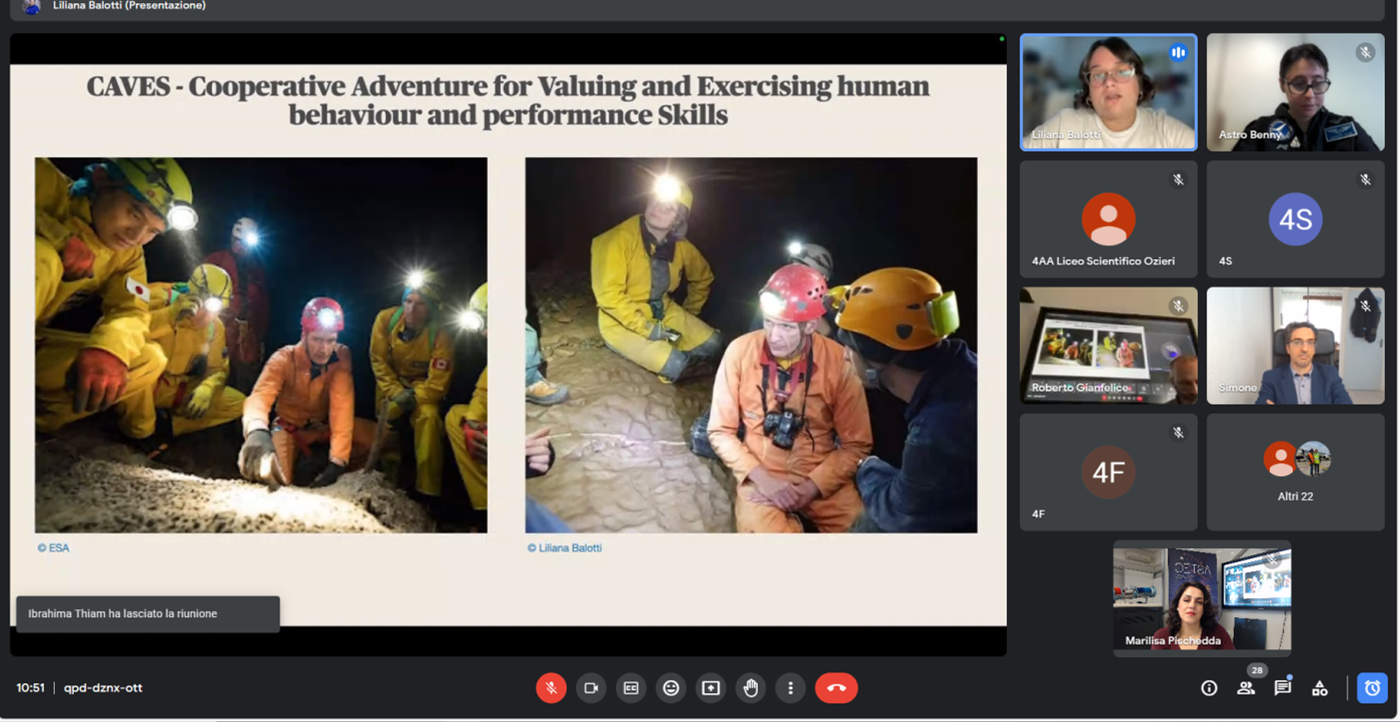Show the participants list with 28 people

pyautogui.click(x=1246, y=688)
